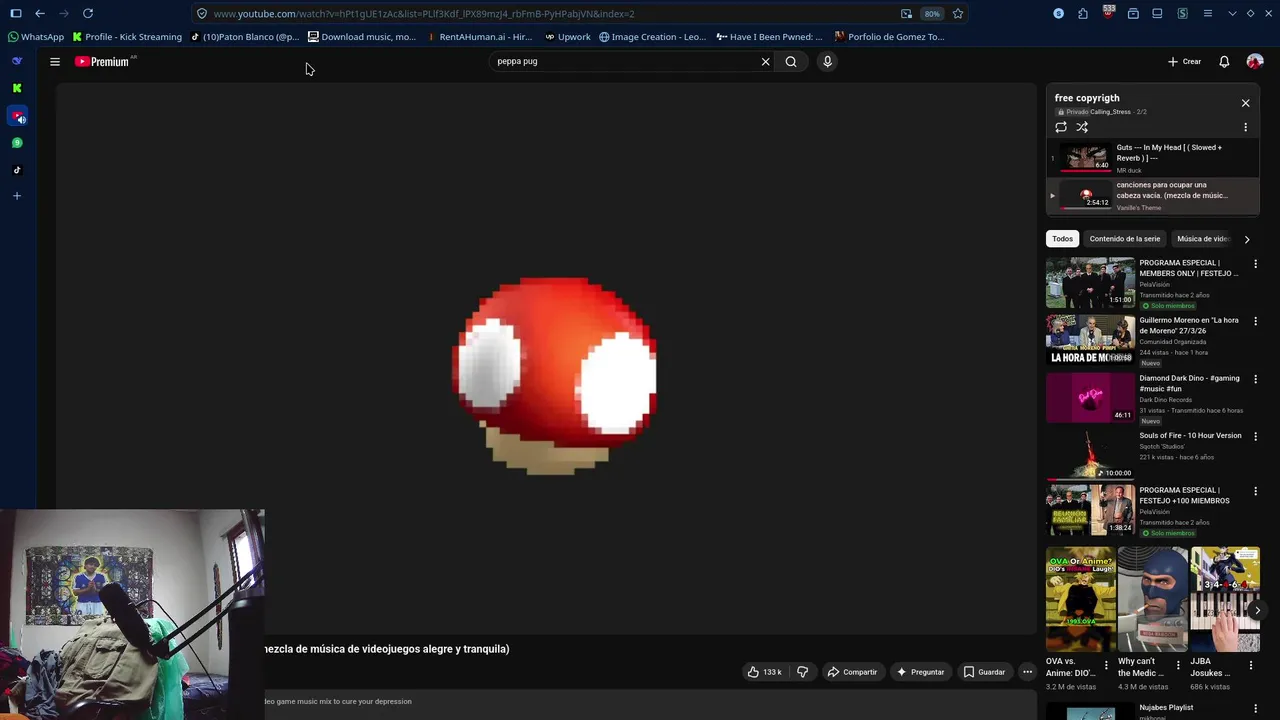Image resolution: width=1280 pixels, height=720 pixels.
Task: Reload the current page
Action: pos(88,13)
